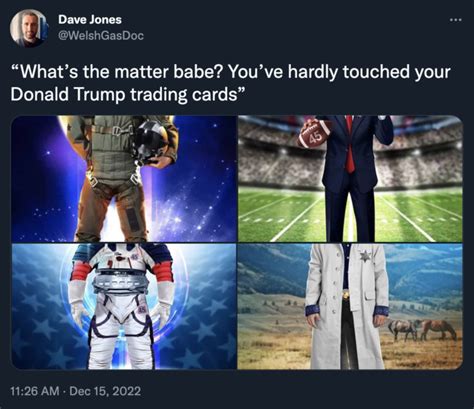Select the Dec 15, 2022 date
Image resolution: width=474 pixels, height=409 pixels.
[105, 391]
